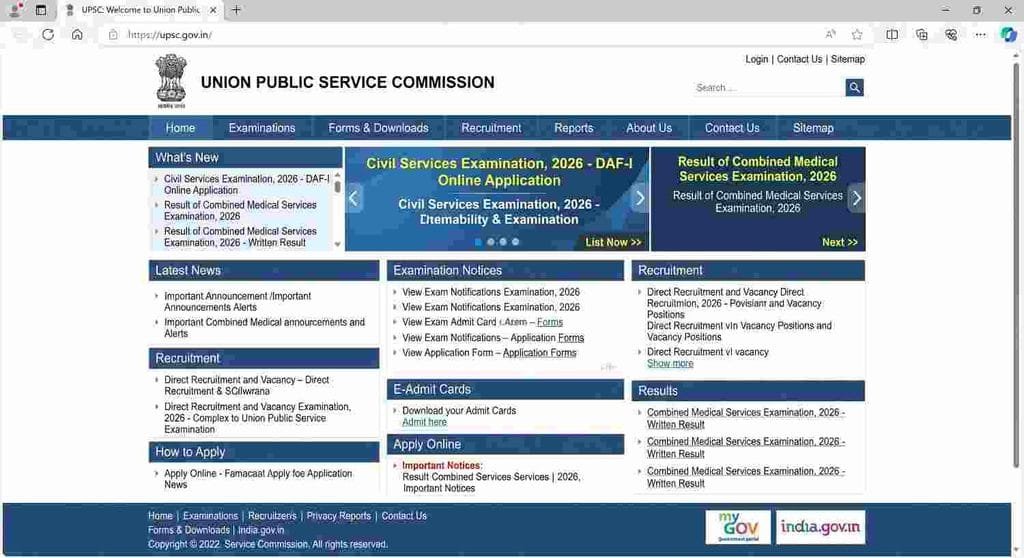Screen dimensions: 1024x558
Task: Click the magnifier search button
Action: [x=854, y=88]
